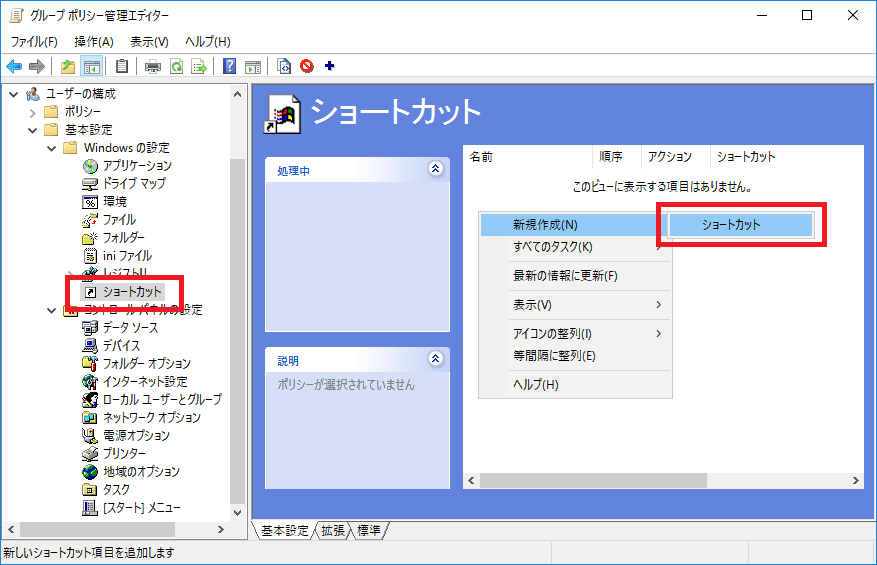Expand the ポリシー tree node

click(34, 112)
